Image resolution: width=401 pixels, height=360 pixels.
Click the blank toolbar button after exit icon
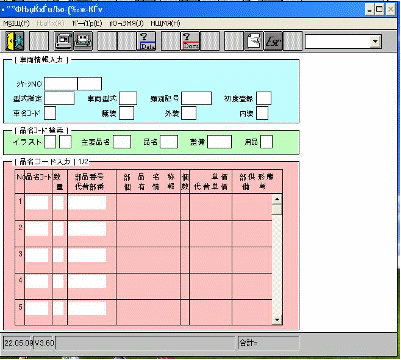tap(39, 41)
